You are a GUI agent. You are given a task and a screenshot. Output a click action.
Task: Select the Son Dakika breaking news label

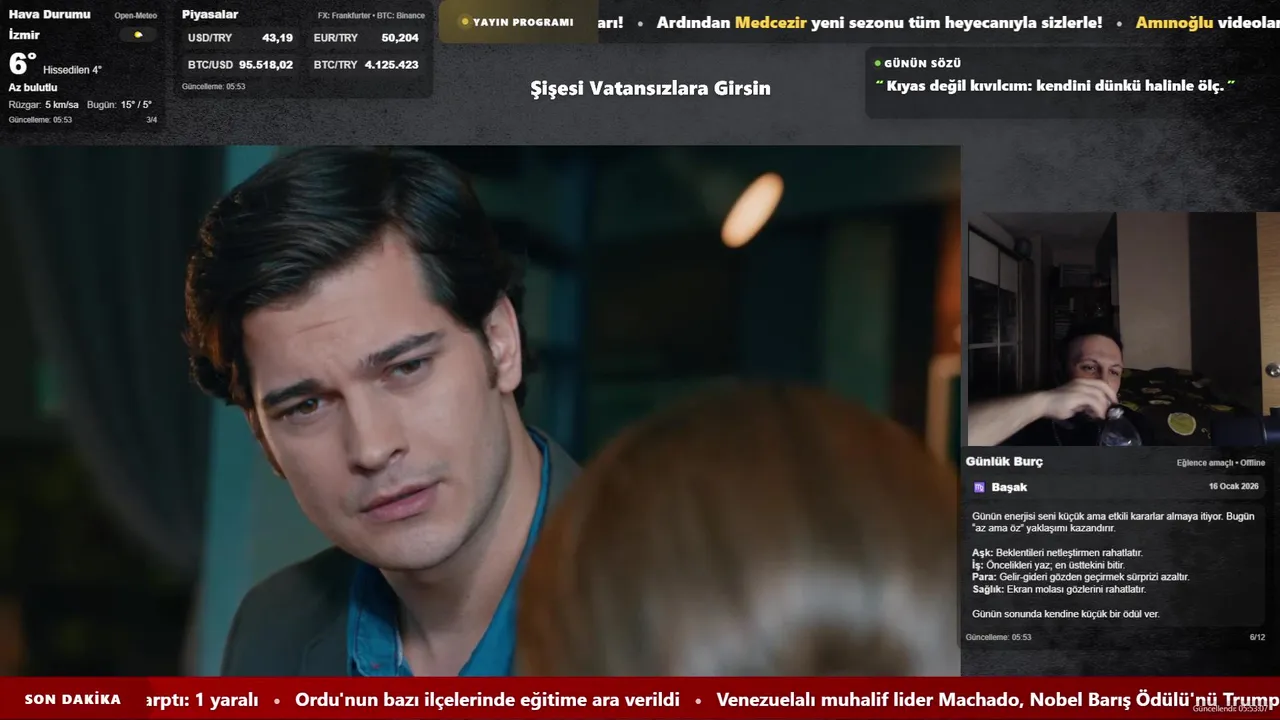73,700
